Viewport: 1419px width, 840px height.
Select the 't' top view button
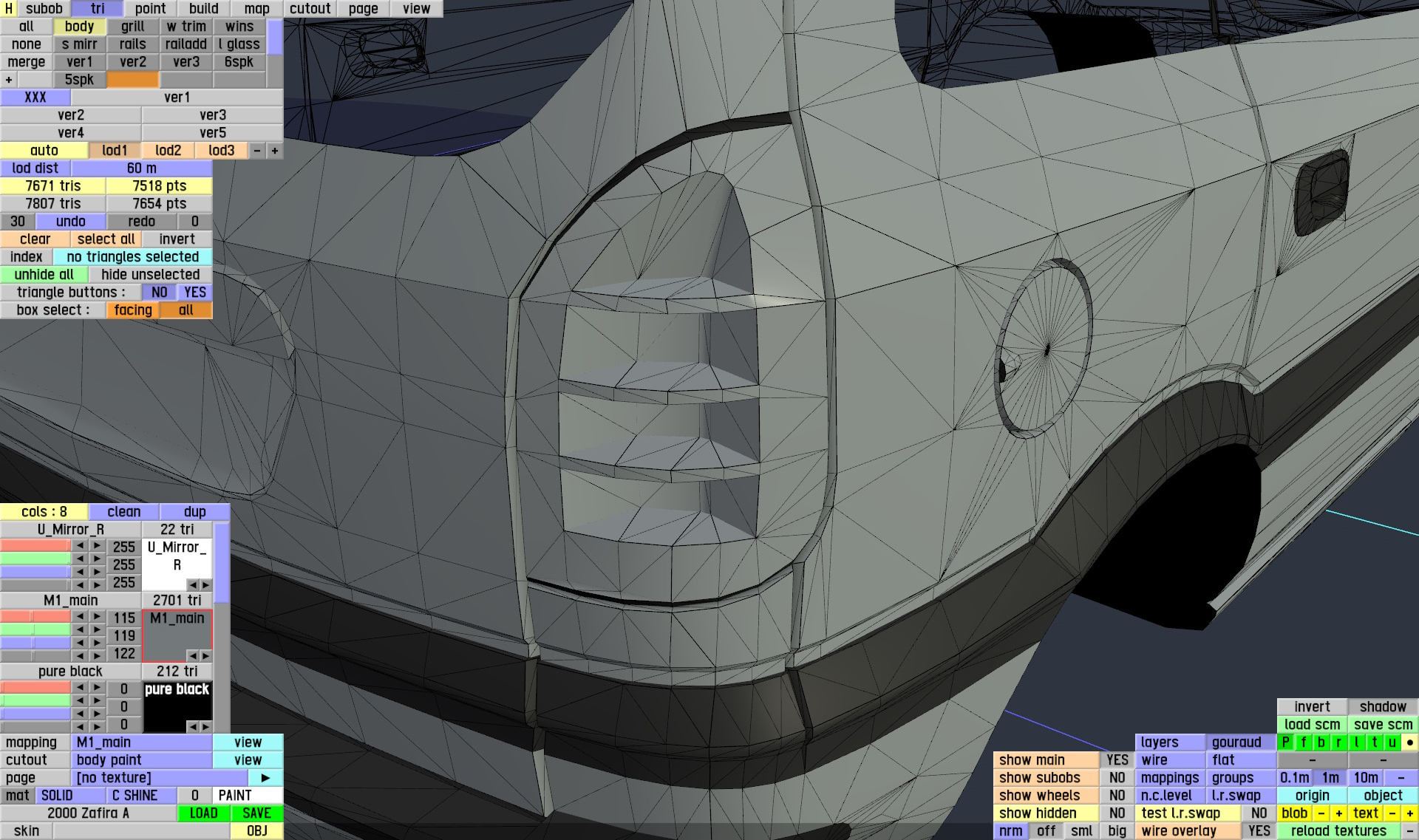coord(1375,742)
